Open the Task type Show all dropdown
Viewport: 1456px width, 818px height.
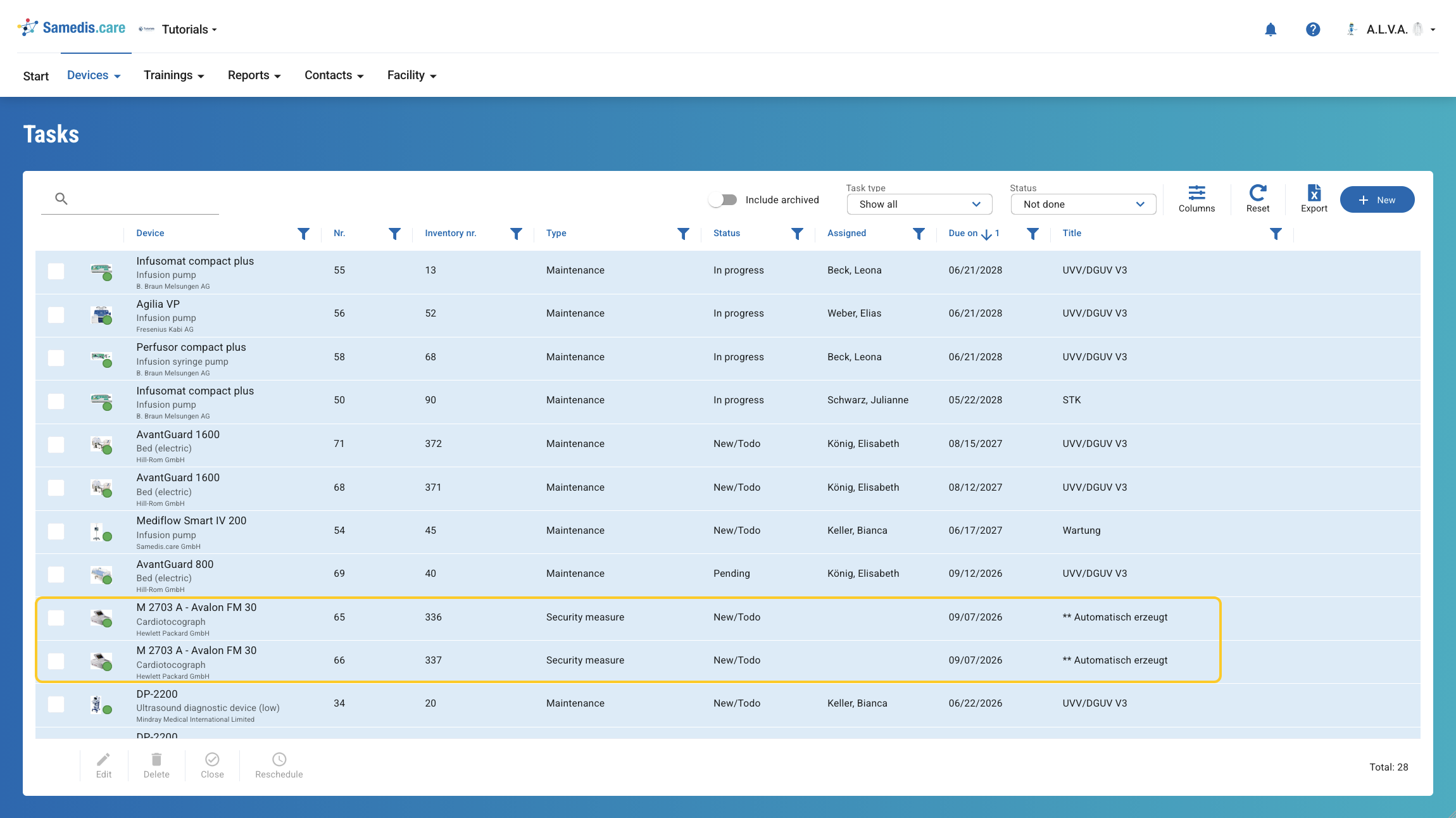point(919,204)
